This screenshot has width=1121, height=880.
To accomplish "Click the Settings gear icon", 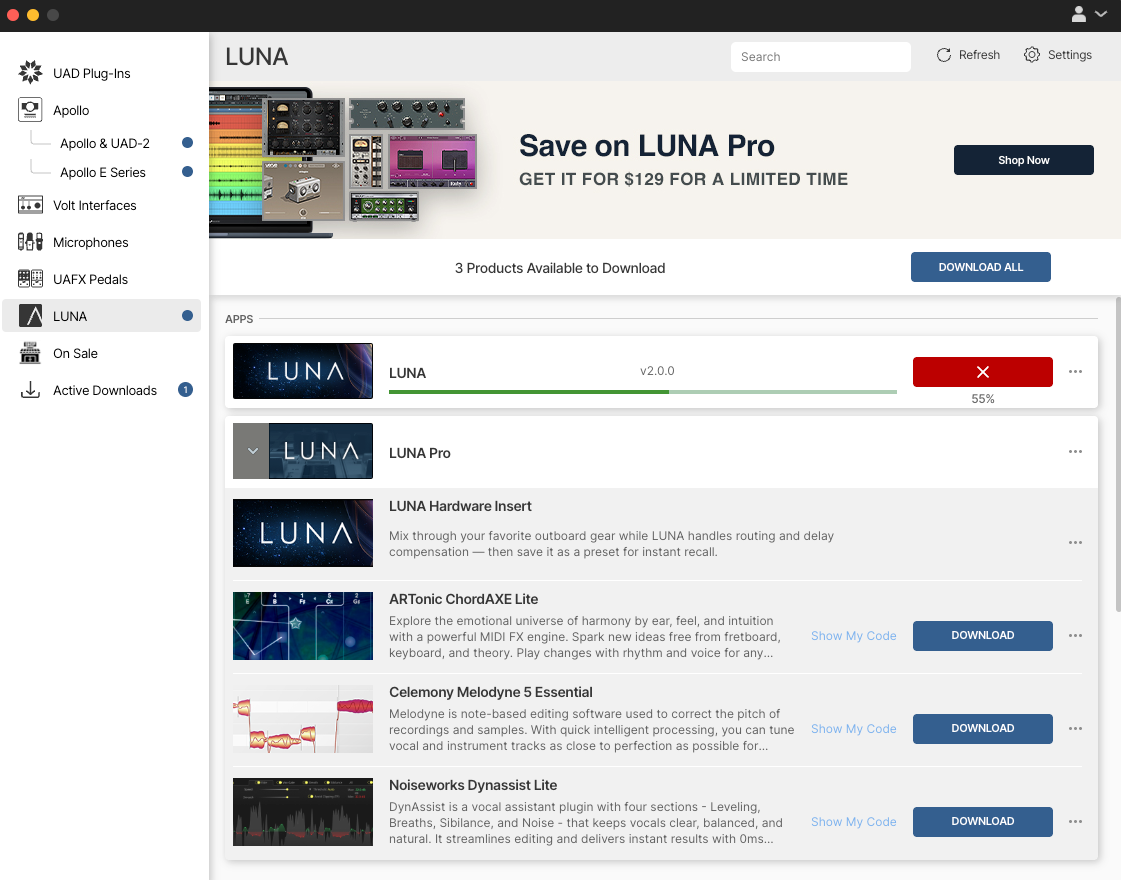I will (x=1032, y=55).
